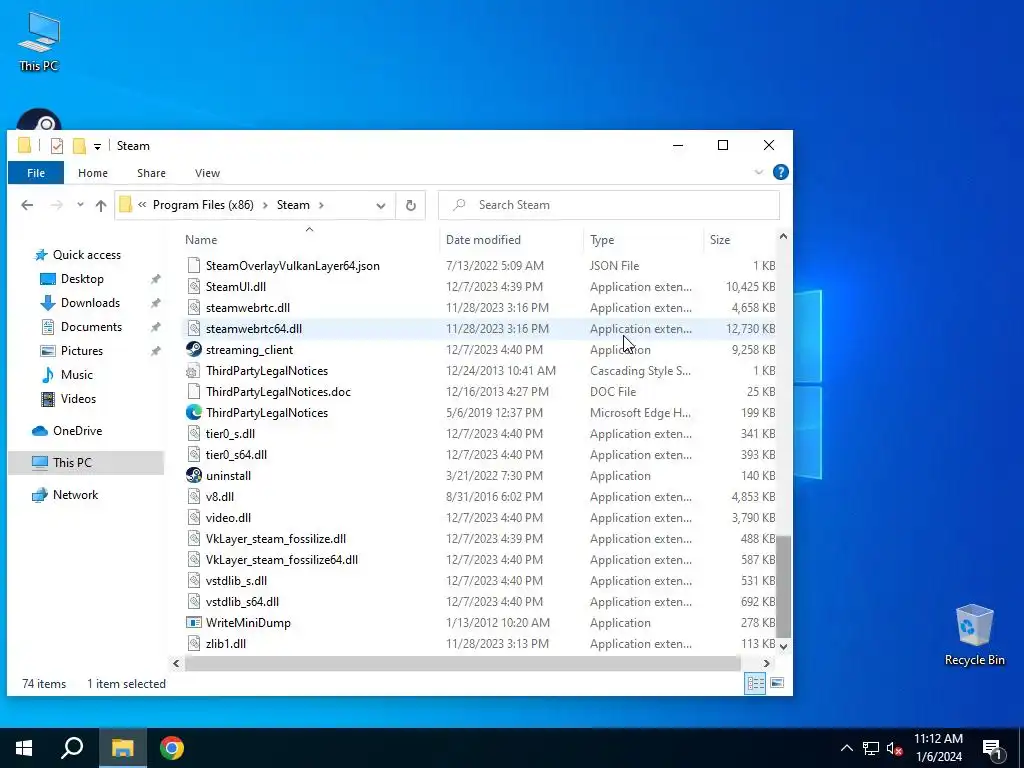Open the address bar history dropdown
Screen dimensions: 1024x768
[x=381, y=206]
